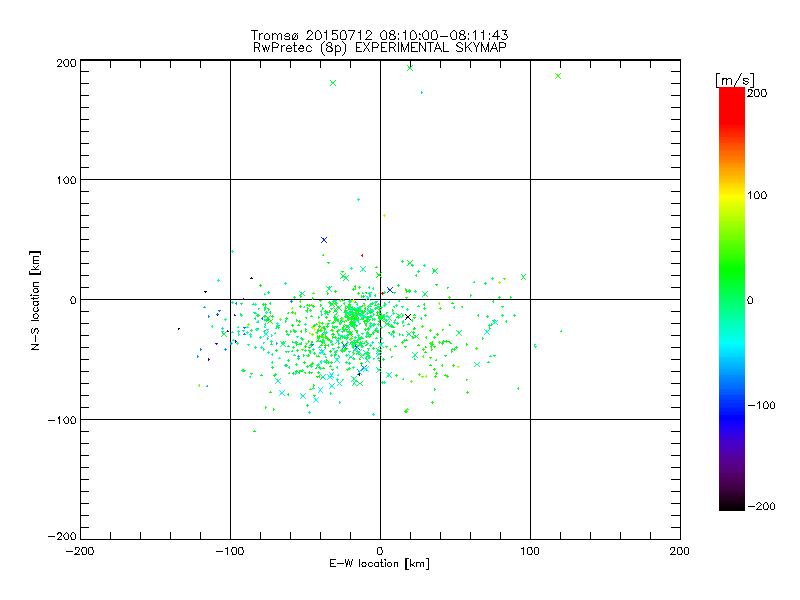Click the black X marker right of center

(407, 317)
